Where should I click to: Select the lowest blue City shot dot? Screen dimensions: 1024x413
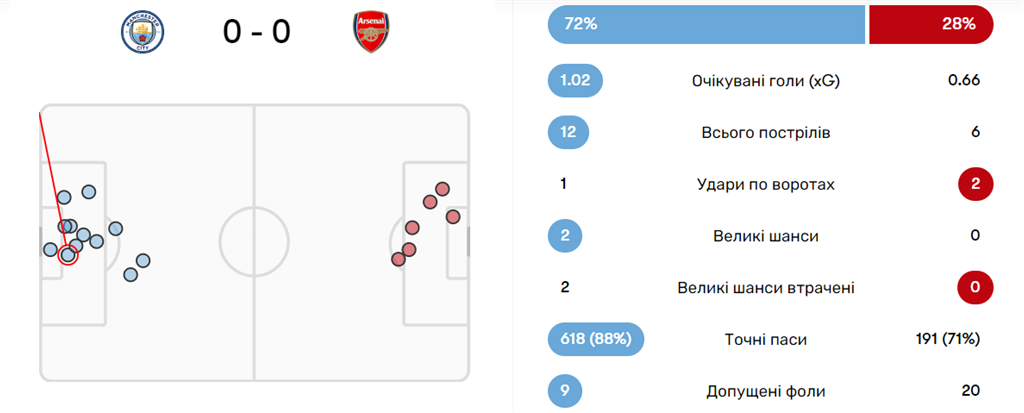point(131,274)
